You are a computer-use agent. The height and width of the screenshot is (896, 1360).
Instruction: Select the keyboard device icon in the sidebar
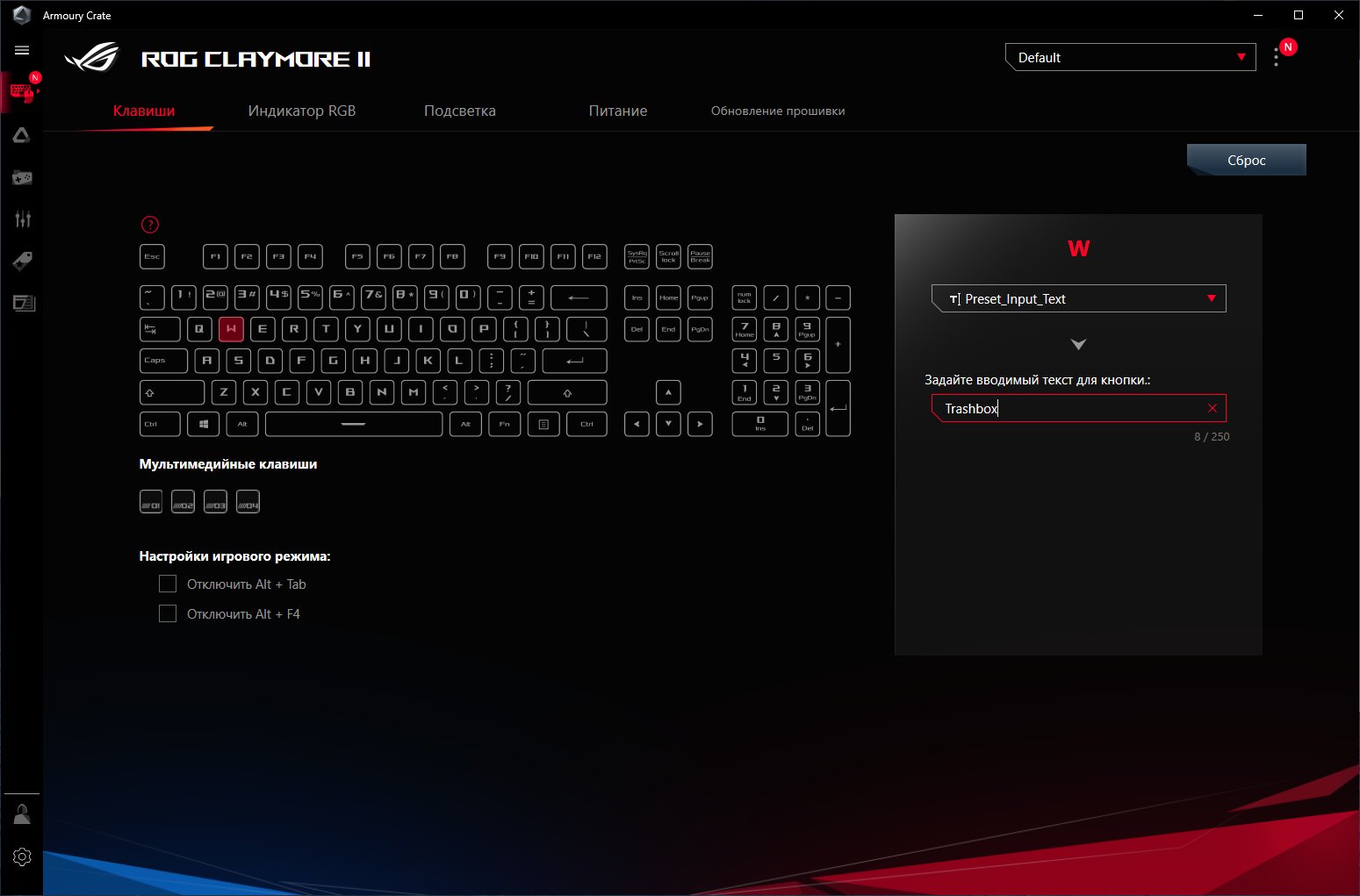pos(21,92)
